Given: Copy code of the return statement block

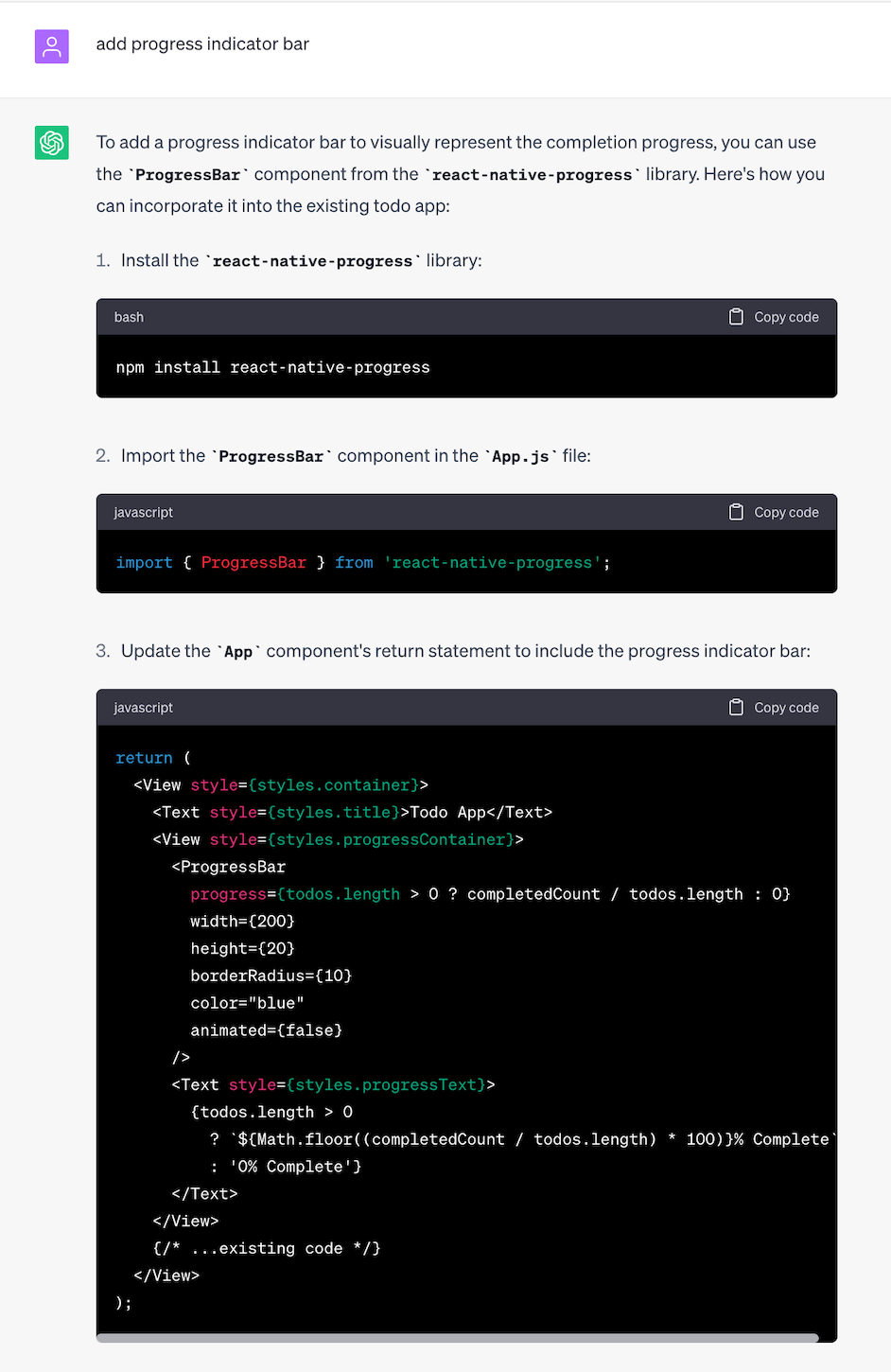Looking at the screenshot, I should coord(774,708).
